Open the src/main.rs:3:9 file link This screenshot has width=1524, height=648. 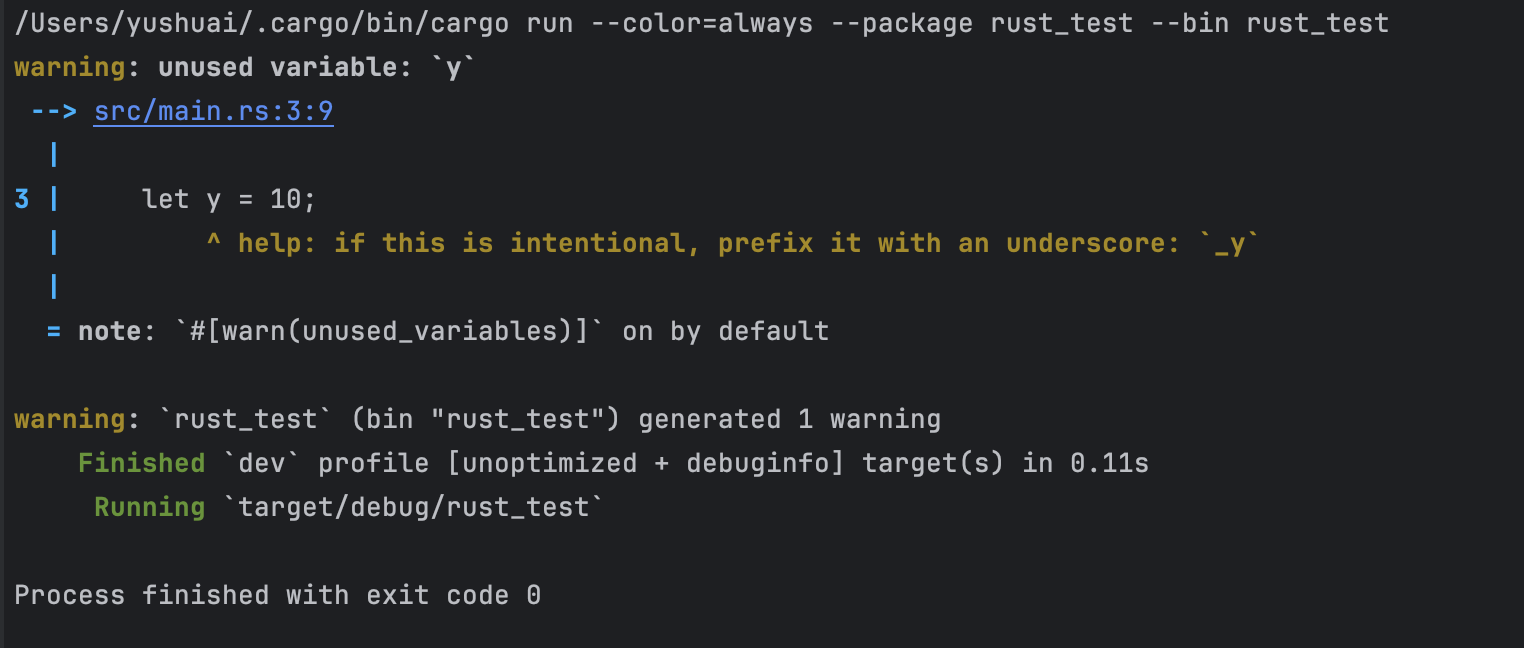tap(213, 112)
